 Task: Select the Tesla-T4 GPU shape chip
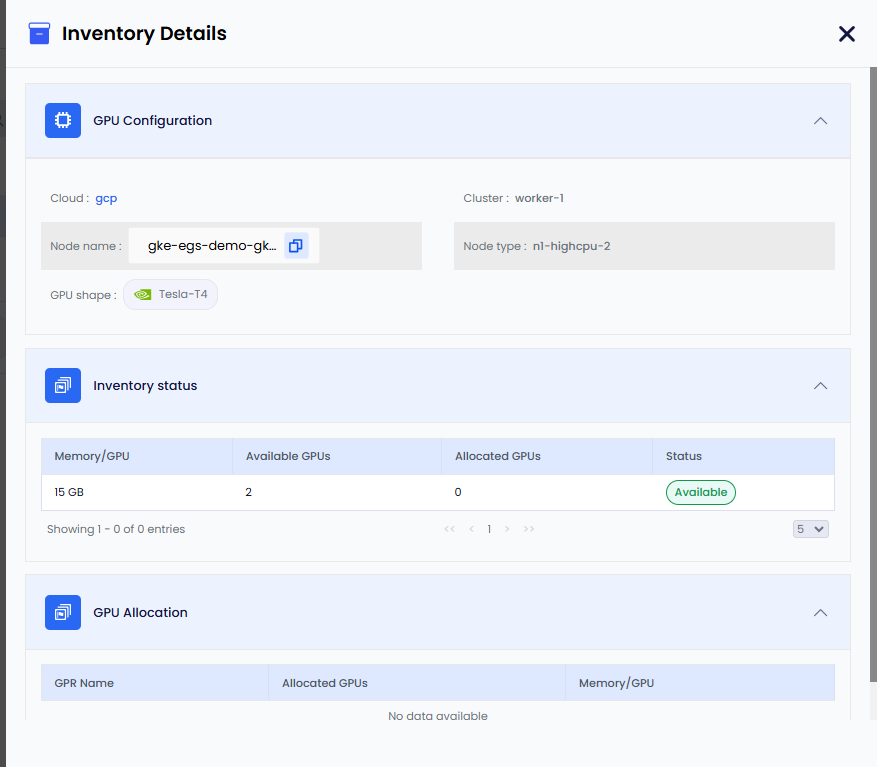(x=171, y=294)
